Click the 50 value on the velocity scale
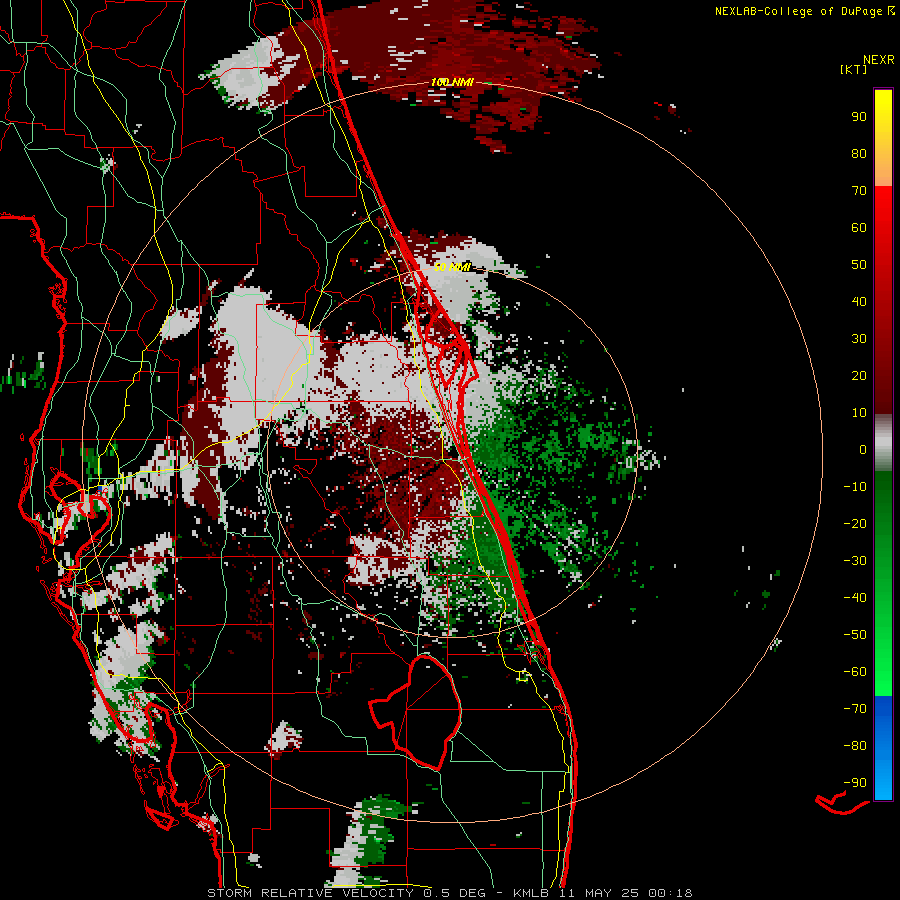This screenshot has height=900, width=900. [859, 265]
